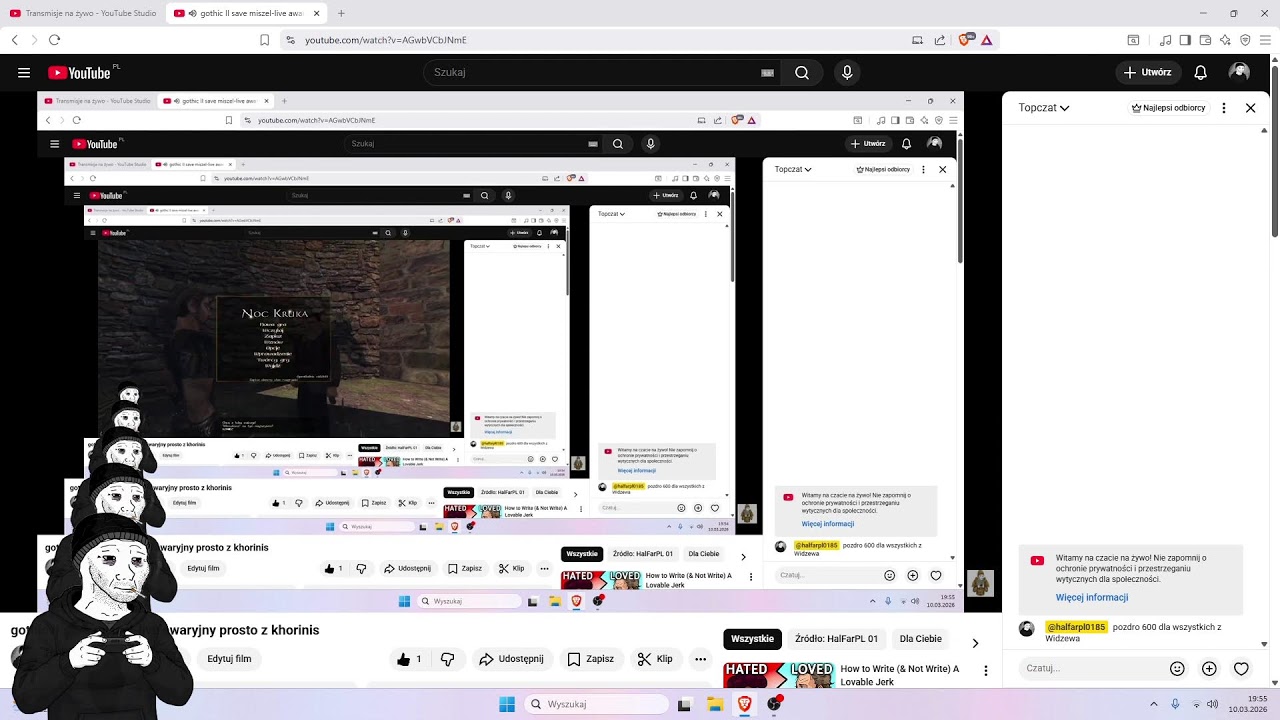Viewport: 1280px width, 720px height.
Task: Open a new browser tab
Action: point(341,13)
